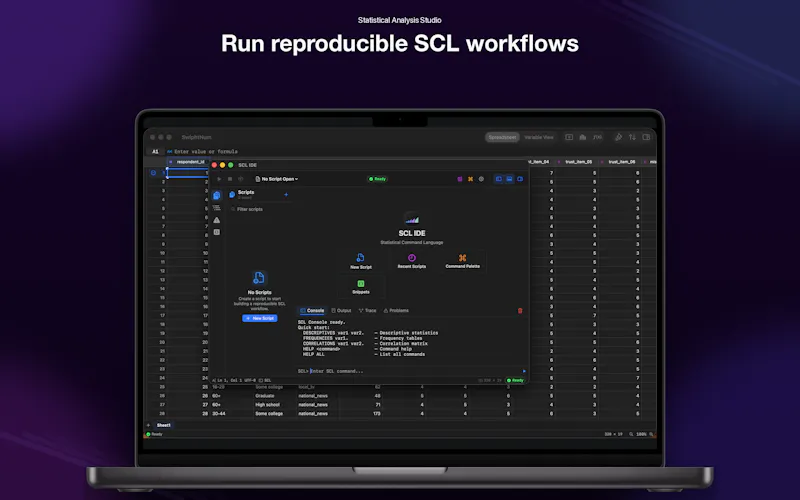
Task: Click the blue send command arrow icon
Action: tap(524, 371)
